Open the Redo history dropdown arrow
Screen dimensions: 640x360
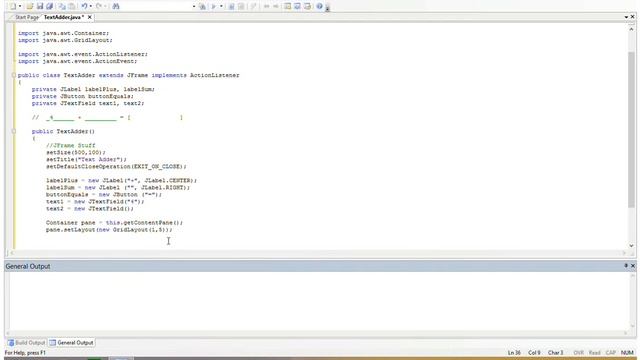click(105, 6)
